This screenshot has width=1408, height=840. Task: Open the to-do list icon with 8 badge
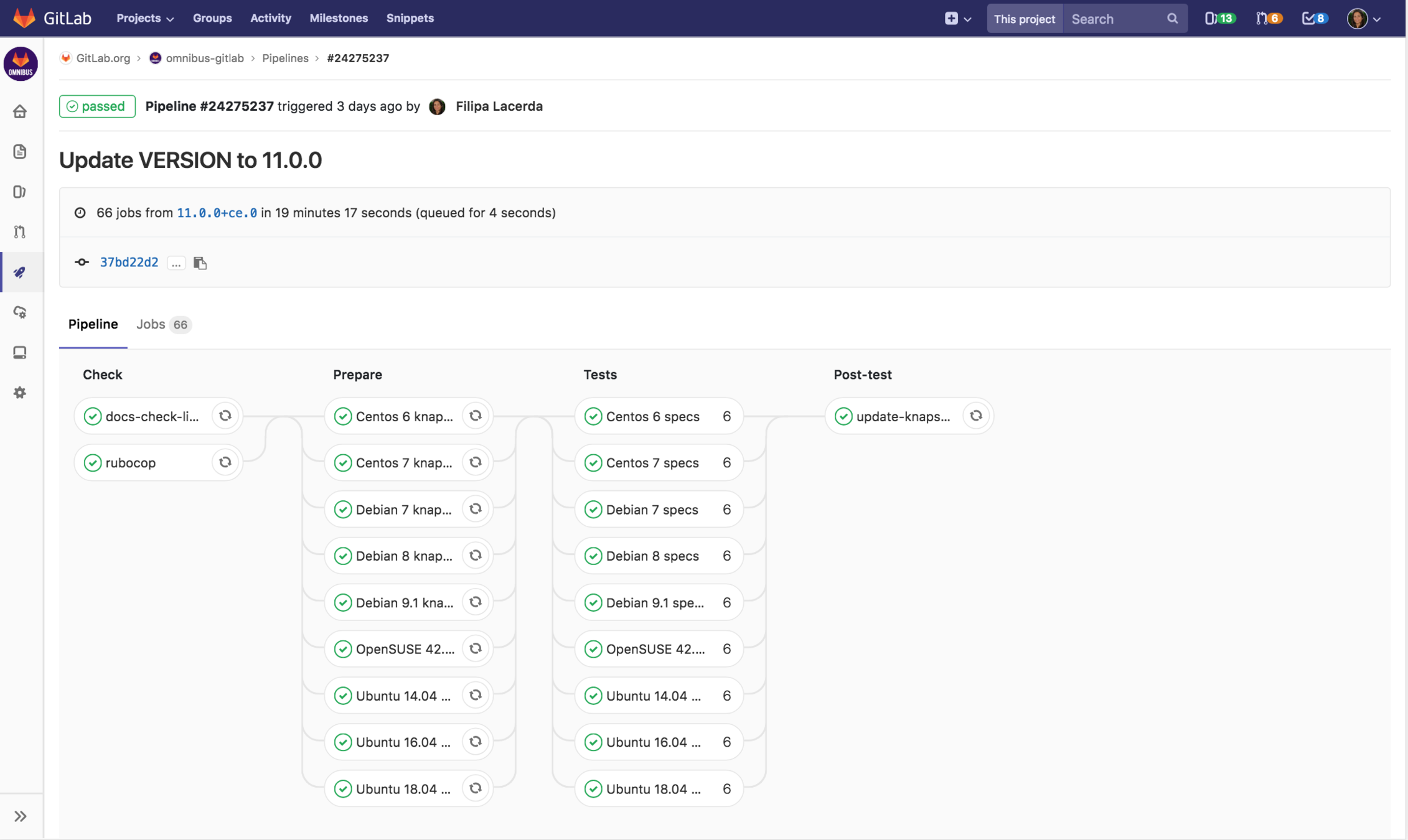pyautogui.click(x=1313, y=19)
